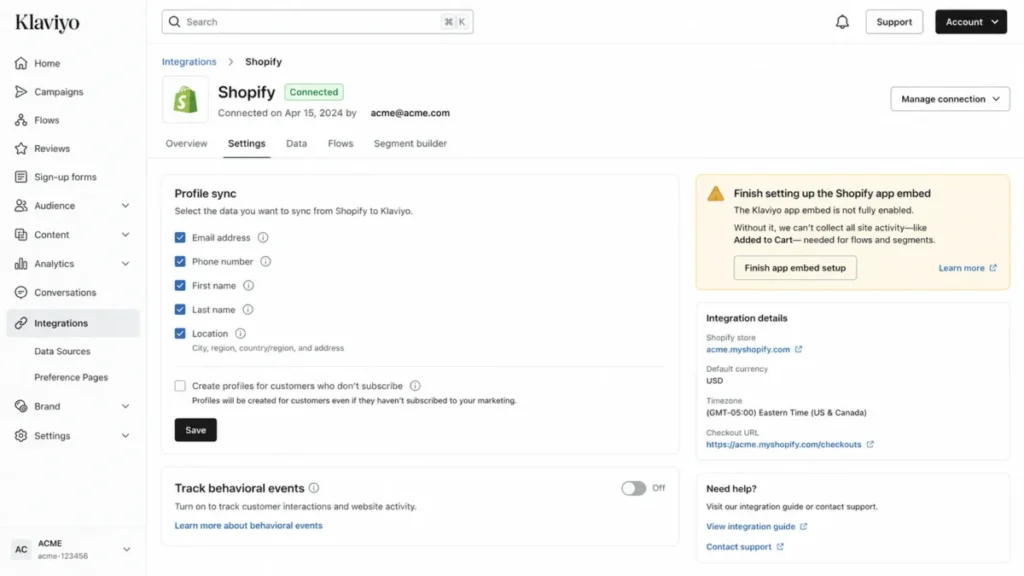Click the Shopify app logo thumbnail
This screenshot has width=1024, height=576.
click(x=185, y=100)
